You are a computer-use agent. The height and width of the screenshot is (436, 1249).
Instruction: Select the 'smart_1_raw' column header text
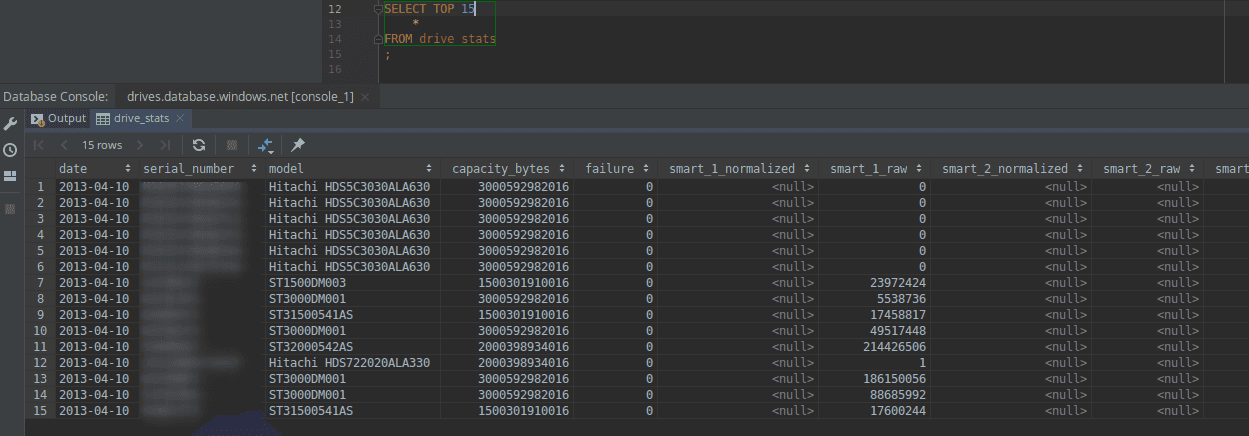867,169
